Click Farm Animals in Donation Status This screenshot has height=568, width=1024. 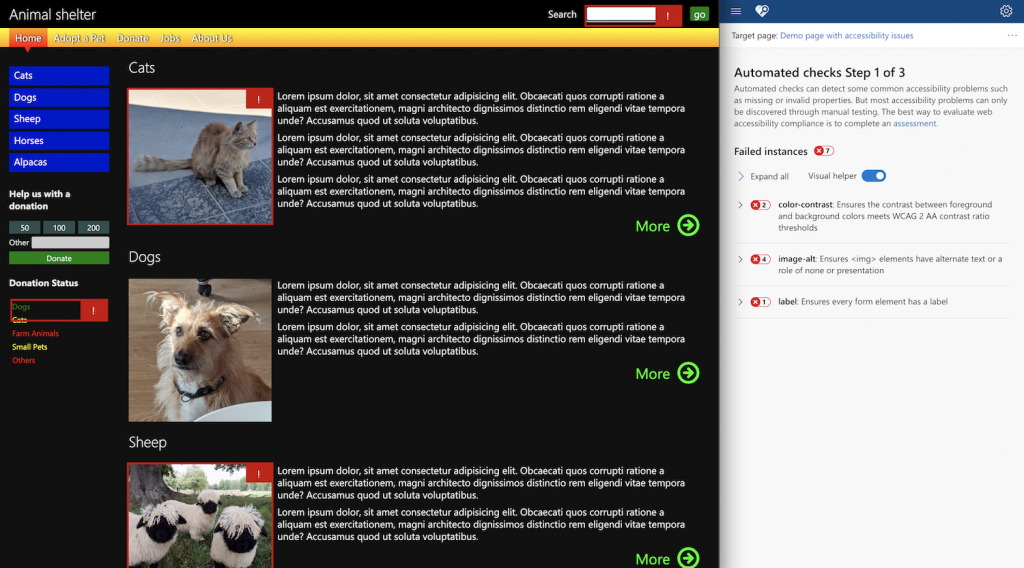coord(35,334)
